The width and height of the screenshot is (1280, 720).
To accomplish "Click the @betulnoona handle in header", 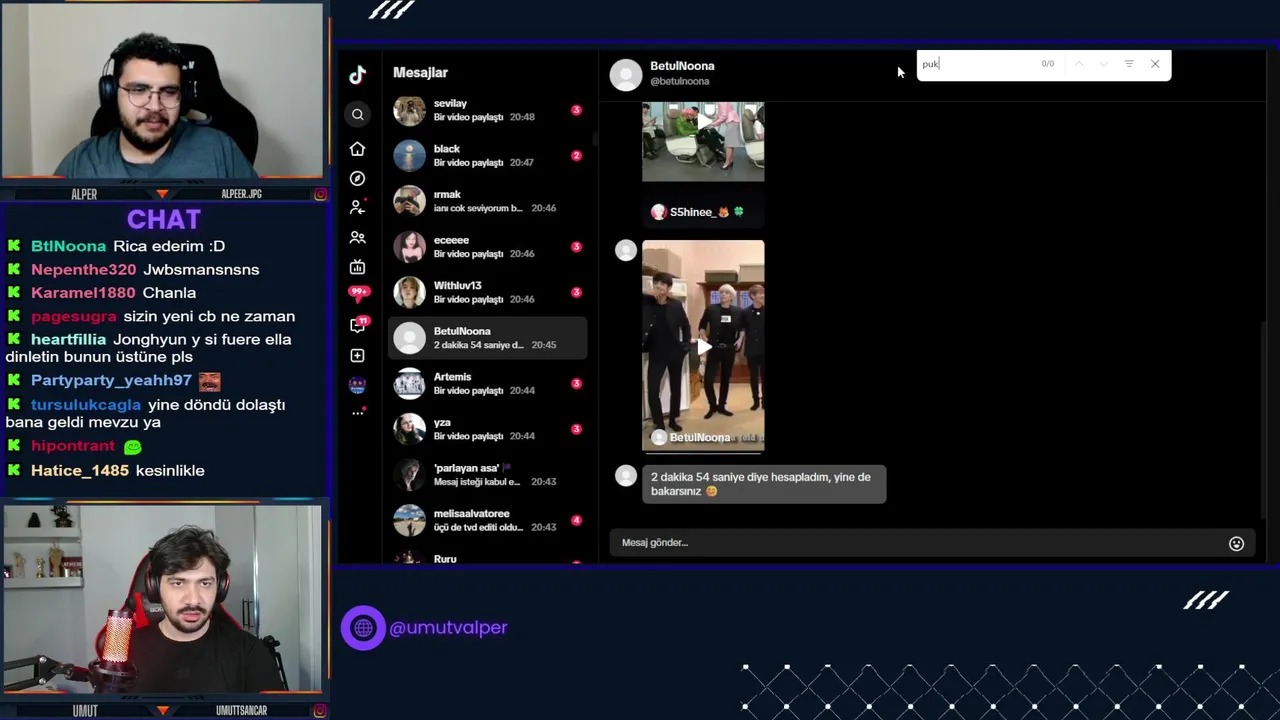I will pyautogui.click(x=680, y=81).
